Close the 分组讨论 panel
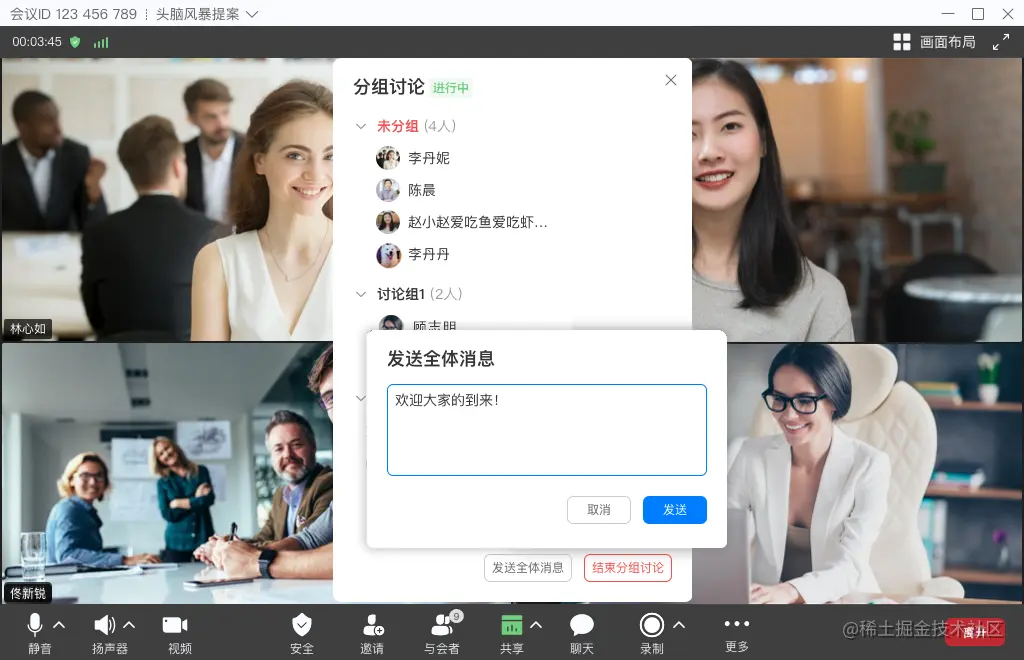This screenshot has width=1024, height=660. coord(671,80)
